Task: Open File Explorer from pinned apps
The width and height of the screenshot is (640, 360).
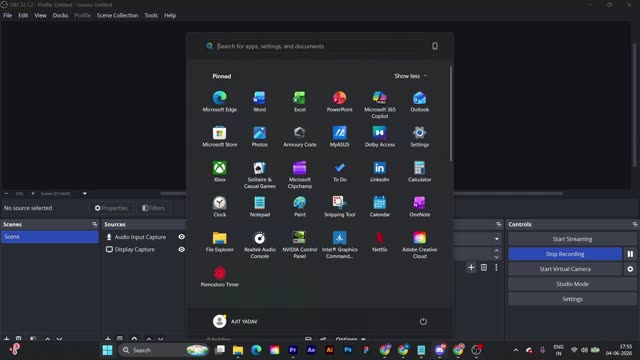Action: tap(220, 241)
